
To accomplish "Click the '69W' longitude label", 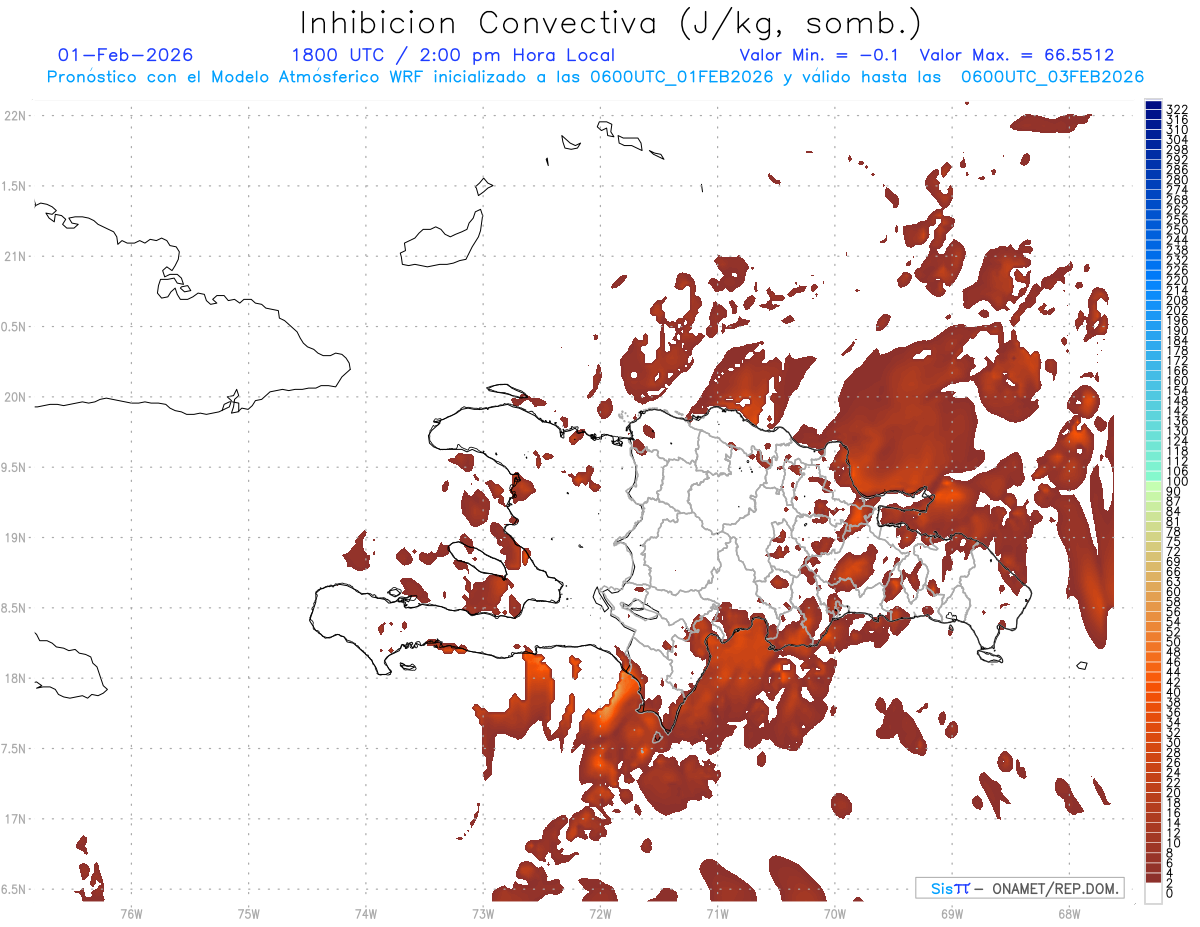I will click(x=952, y=913).
